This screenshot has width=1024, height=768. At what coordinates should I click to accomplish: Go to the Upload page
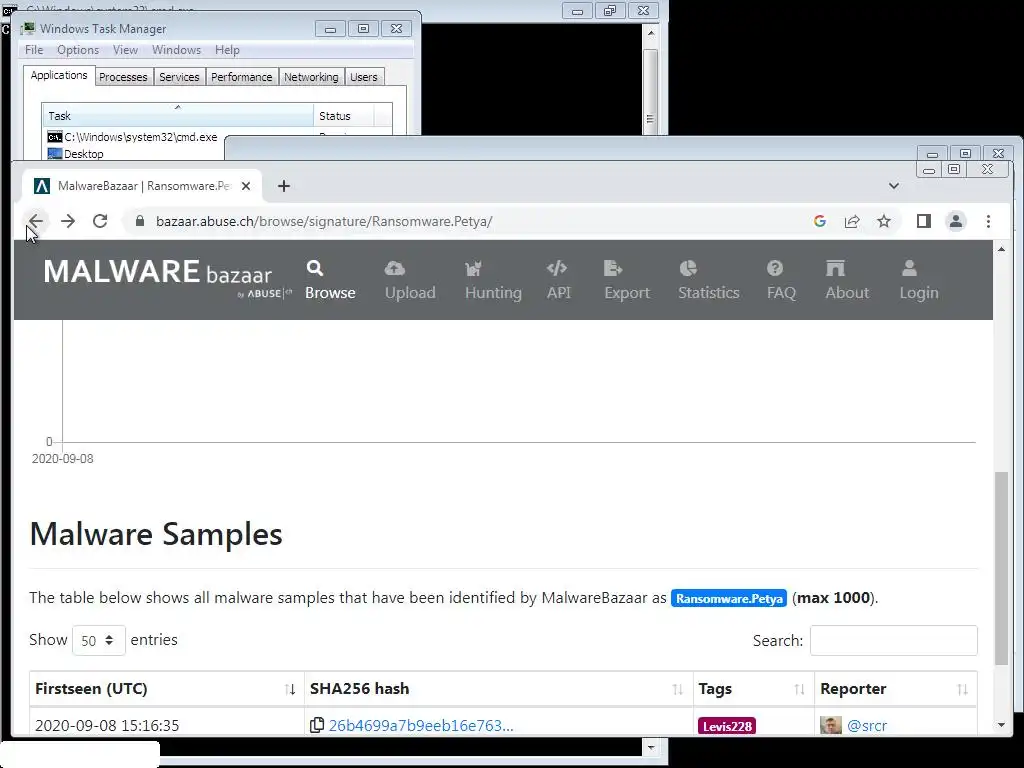pyautogui.click(x=410, y=280)
